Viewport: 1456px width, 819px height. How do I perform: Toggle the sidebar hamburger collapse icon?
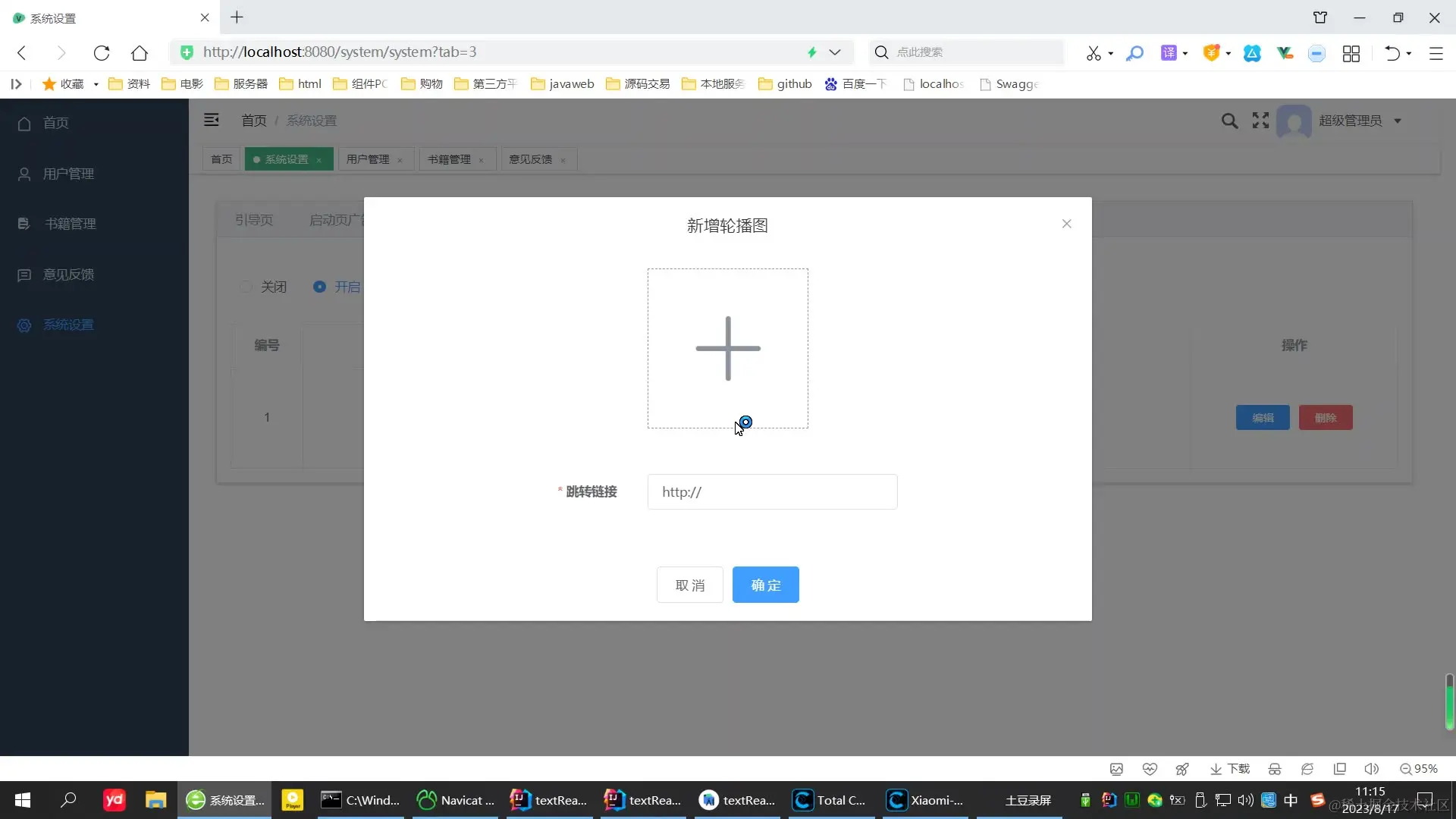click(212, 120)
